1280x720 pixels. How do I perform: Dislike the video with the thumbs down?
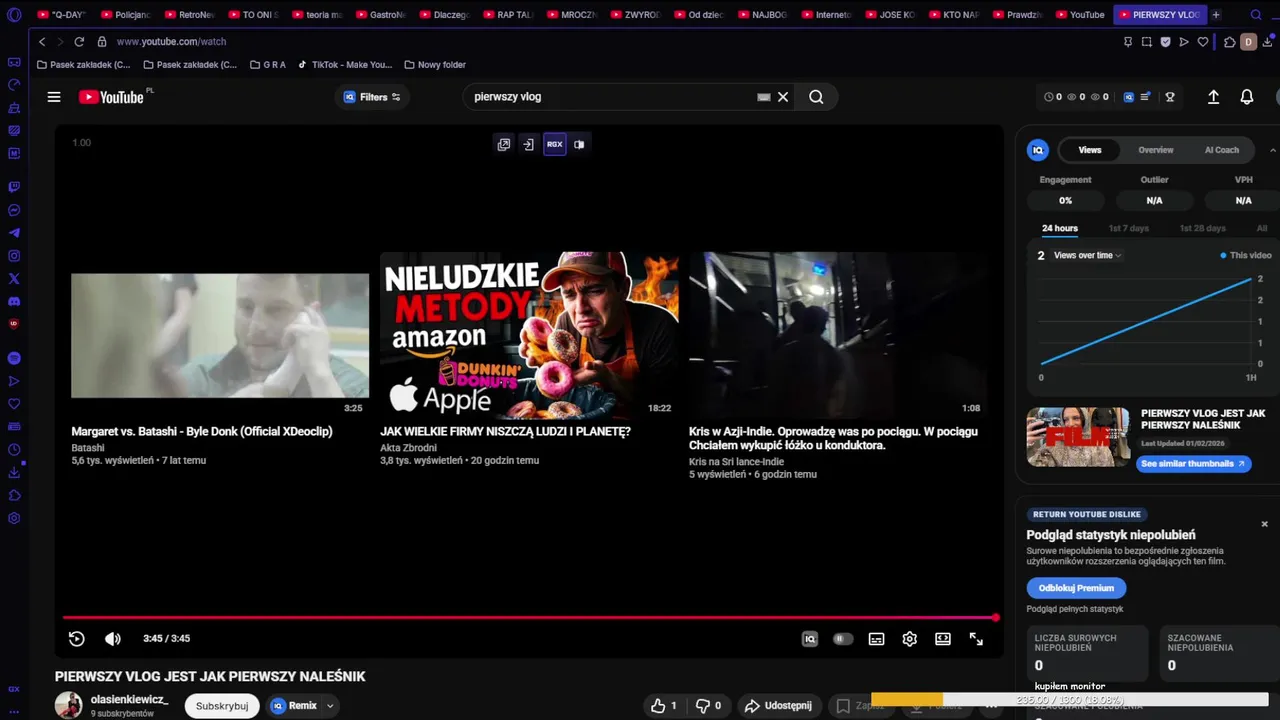click(x=708, y=706)
